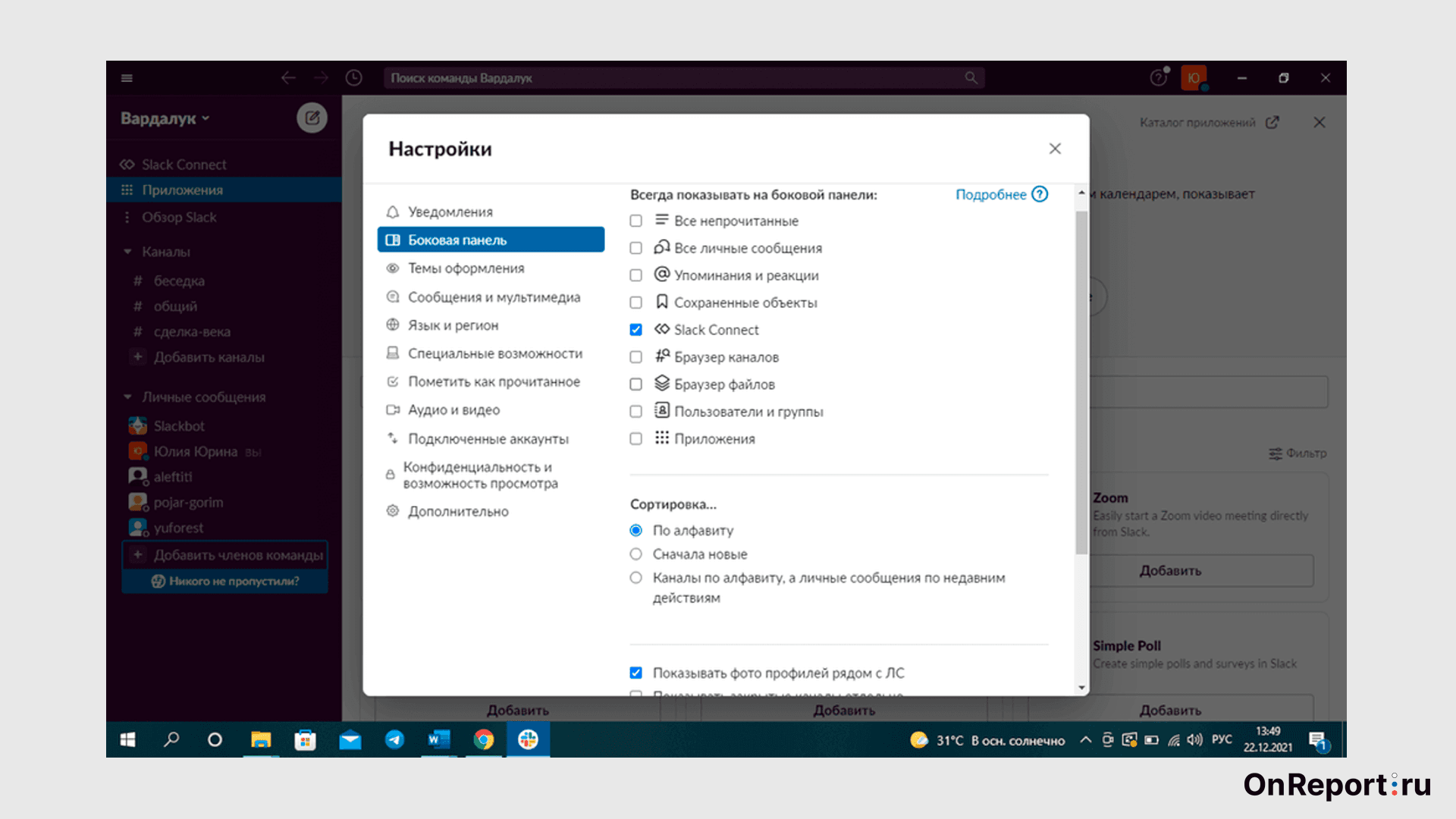Open help question mark icon in top bar
Viewport: 1456px width, 819px height.
(1158, 78)
